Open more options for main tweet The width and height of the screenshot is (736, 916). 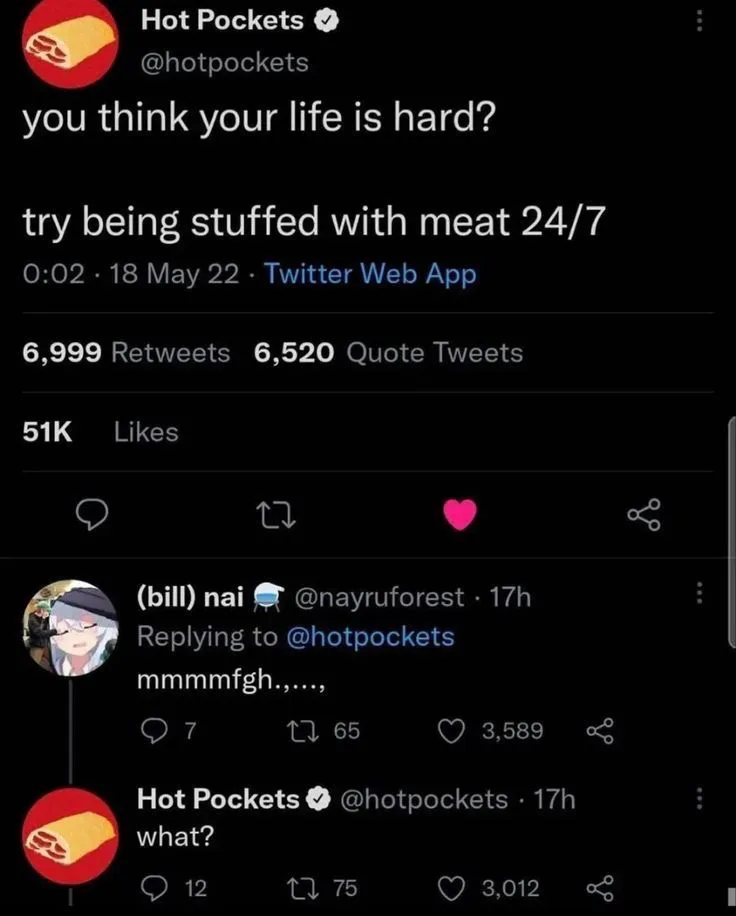(x=699, y=22)
